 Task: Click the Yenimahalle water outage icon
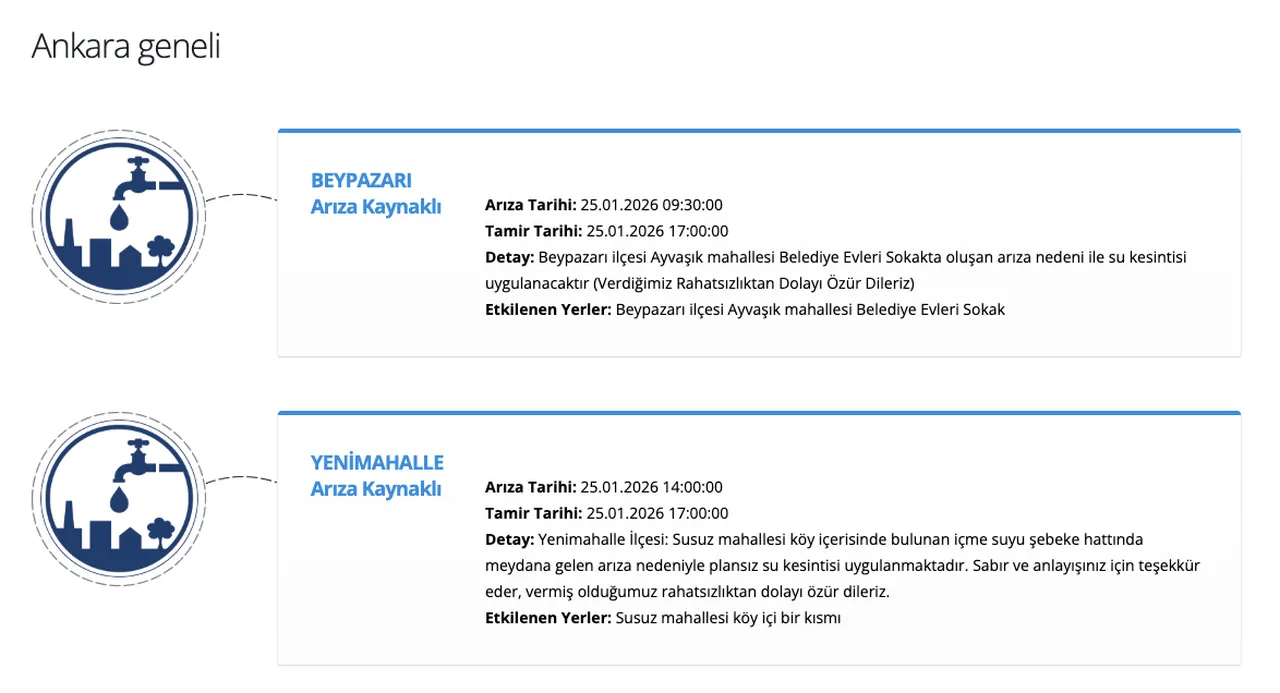[x=118, y=497]
